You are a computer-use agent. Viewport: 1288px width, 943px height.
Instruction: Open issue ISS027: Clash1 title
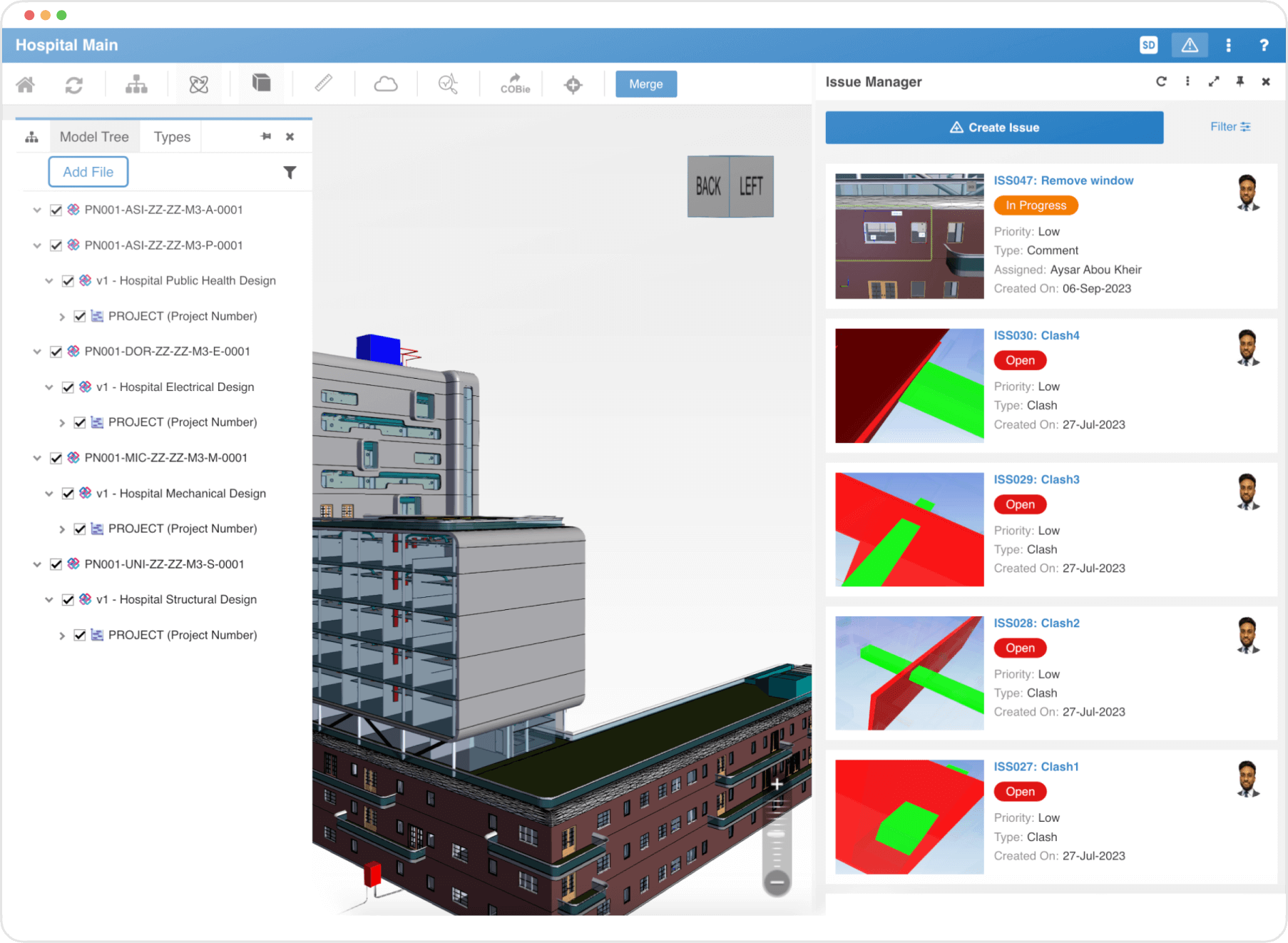coord(1036,767)
